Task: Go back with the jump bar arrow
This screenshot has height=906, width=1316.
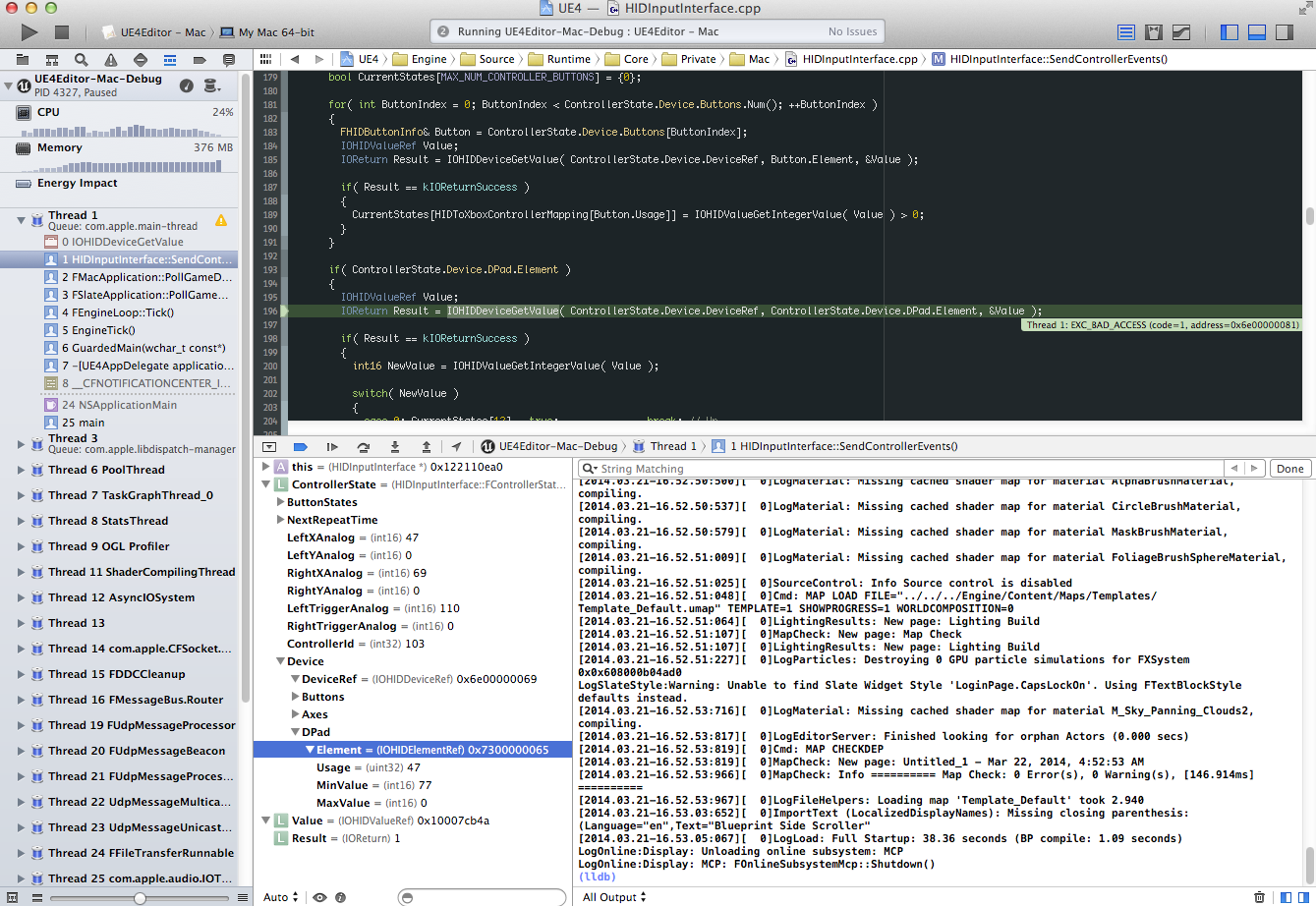Action: (294, 59)
